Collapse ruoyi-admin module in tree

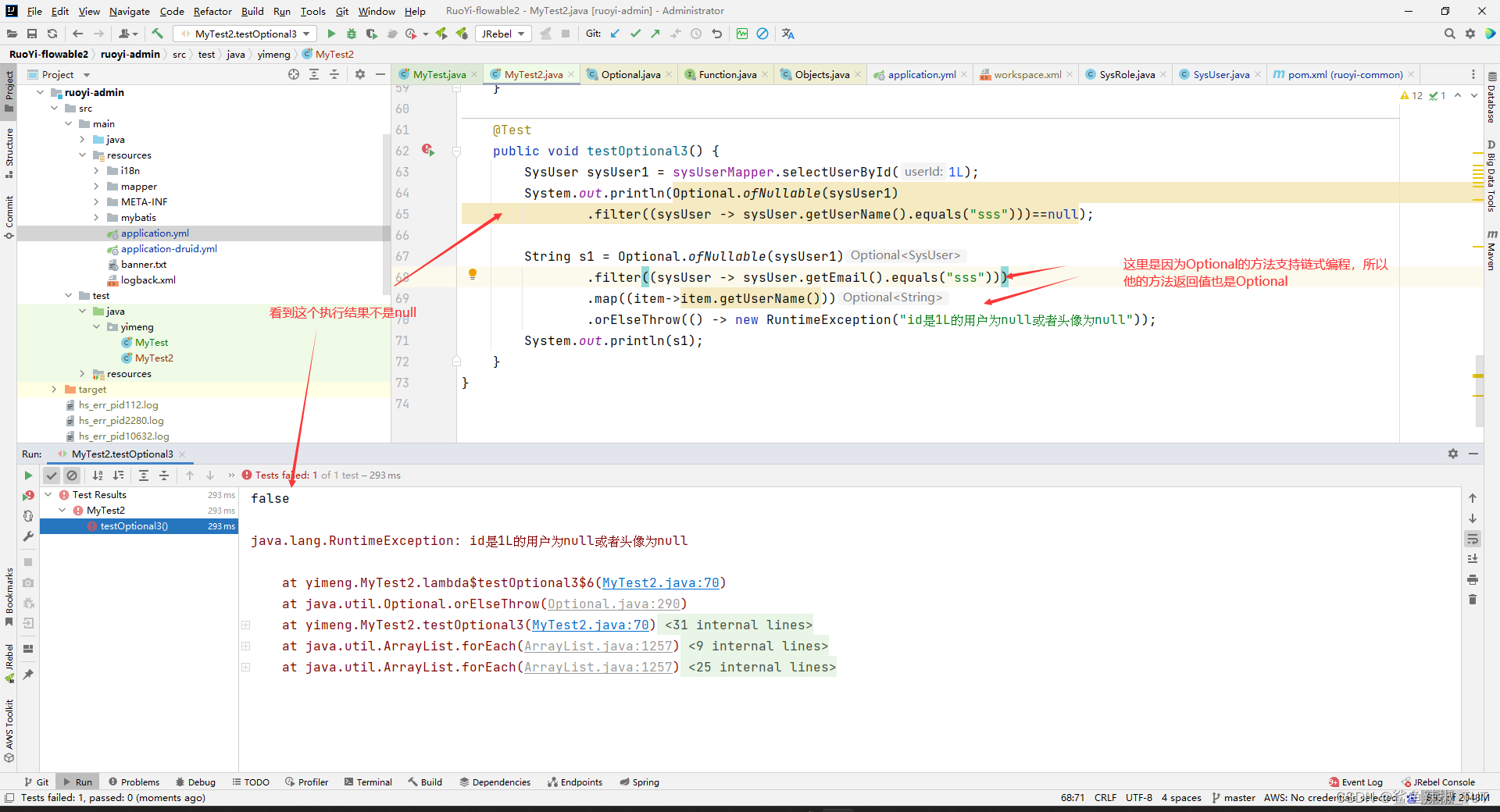pos(40,92)
